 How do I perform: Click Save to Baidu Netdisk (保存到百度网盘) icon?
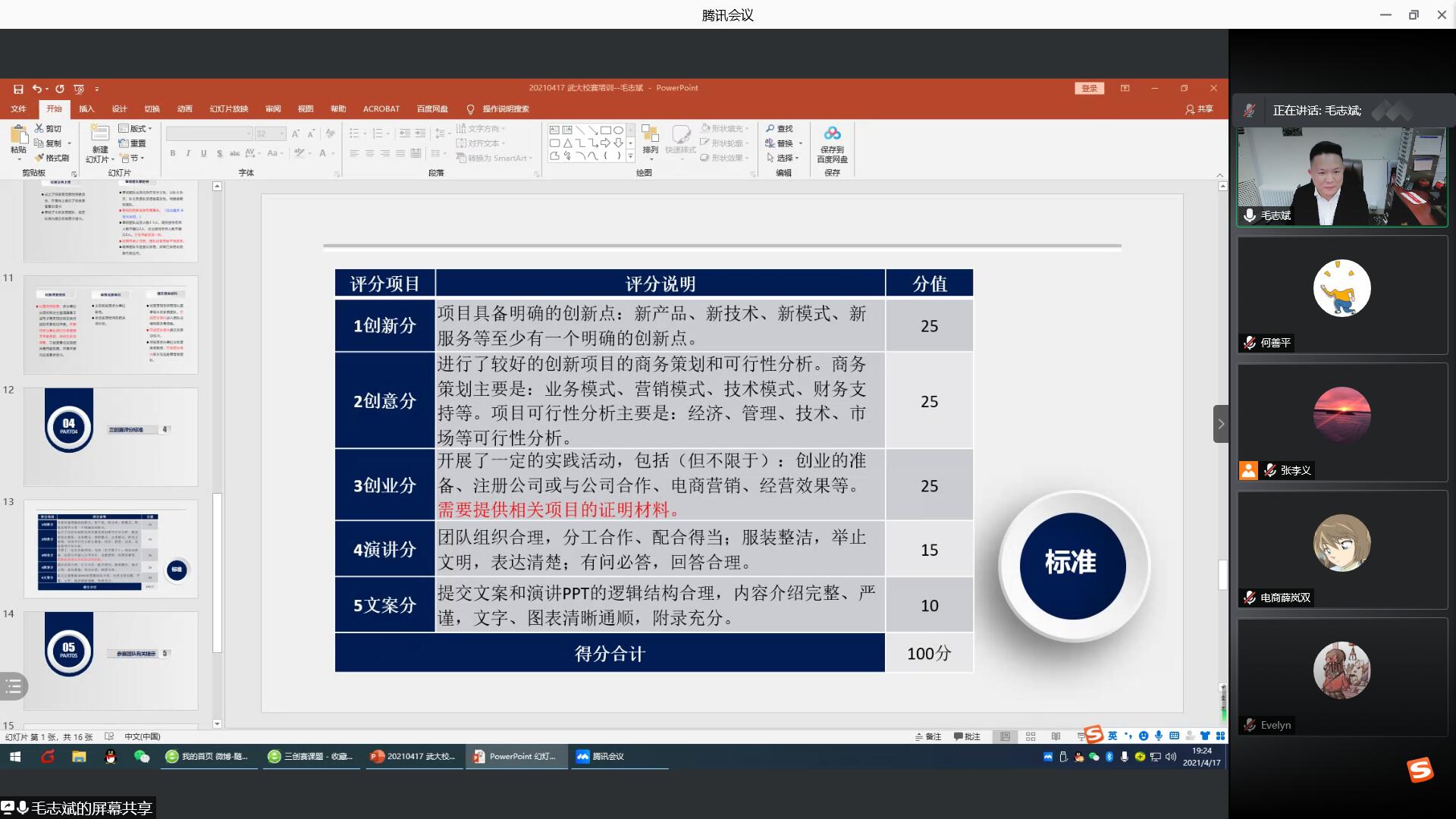click(x=832, y=133)
